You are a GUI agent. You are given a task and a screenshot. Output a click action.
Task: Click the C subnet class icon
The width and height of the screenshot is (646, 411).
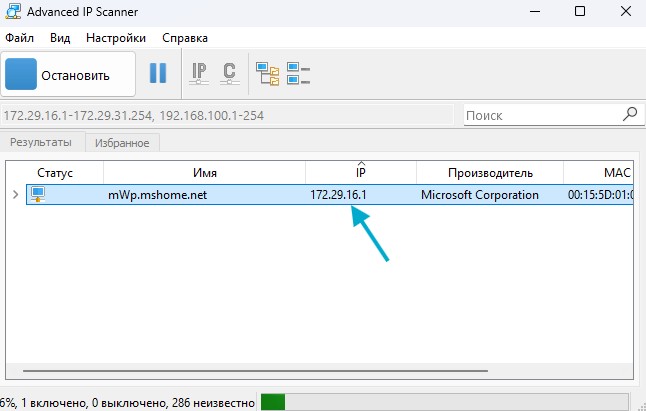pos(229,73)
